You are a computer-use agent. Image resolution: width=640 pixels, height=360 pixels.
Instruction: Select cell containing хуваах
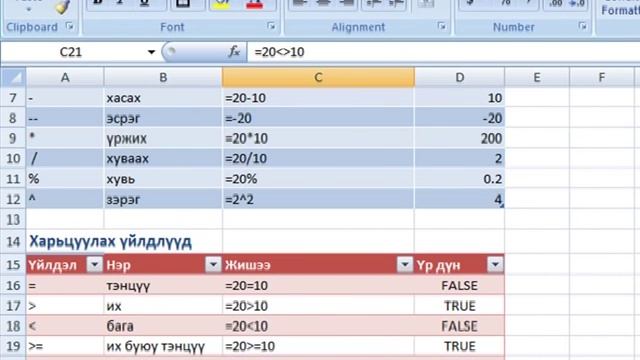(163, 158)
